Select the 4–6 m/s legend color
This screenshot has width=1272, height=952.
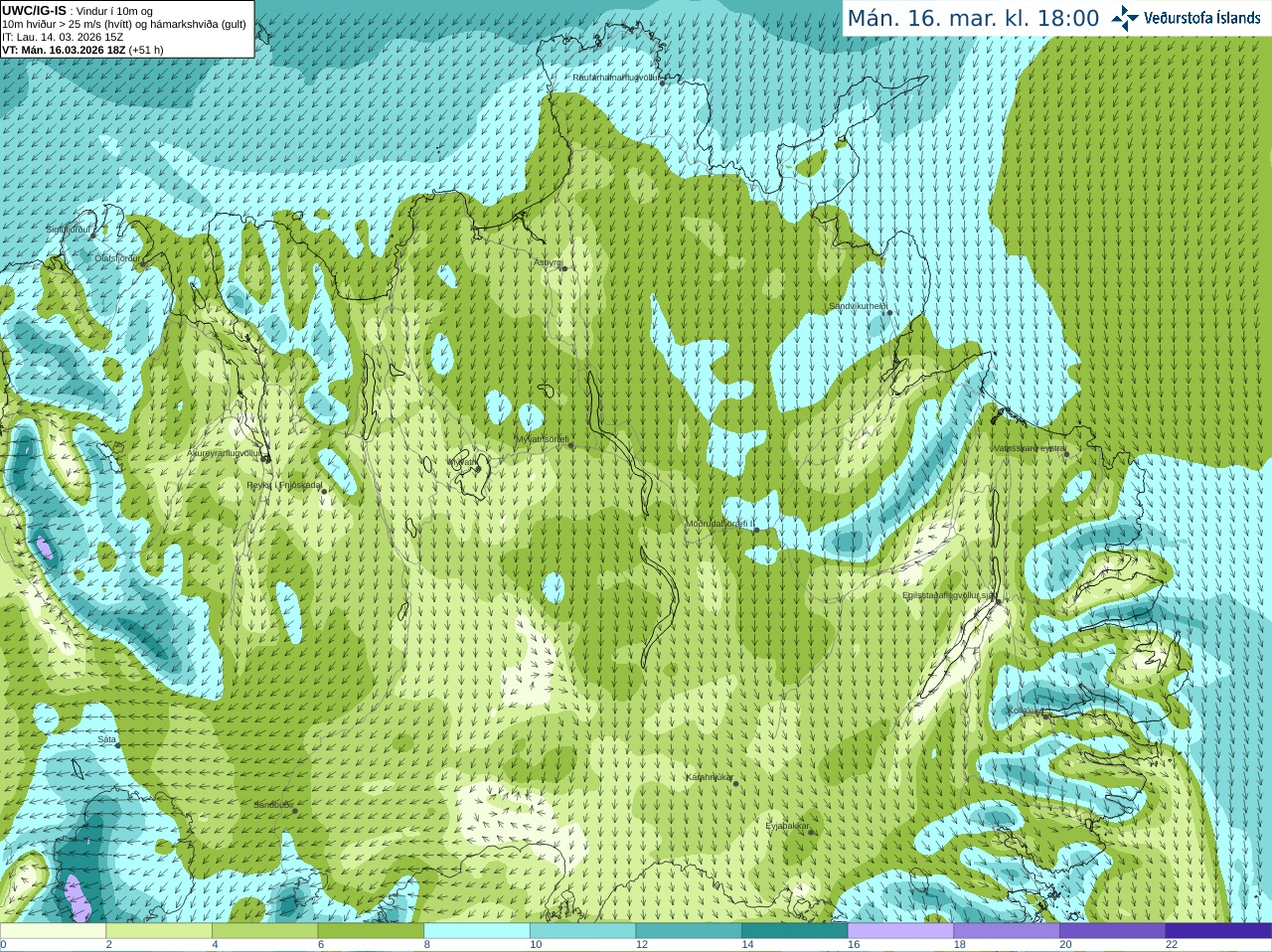[264, 930]
